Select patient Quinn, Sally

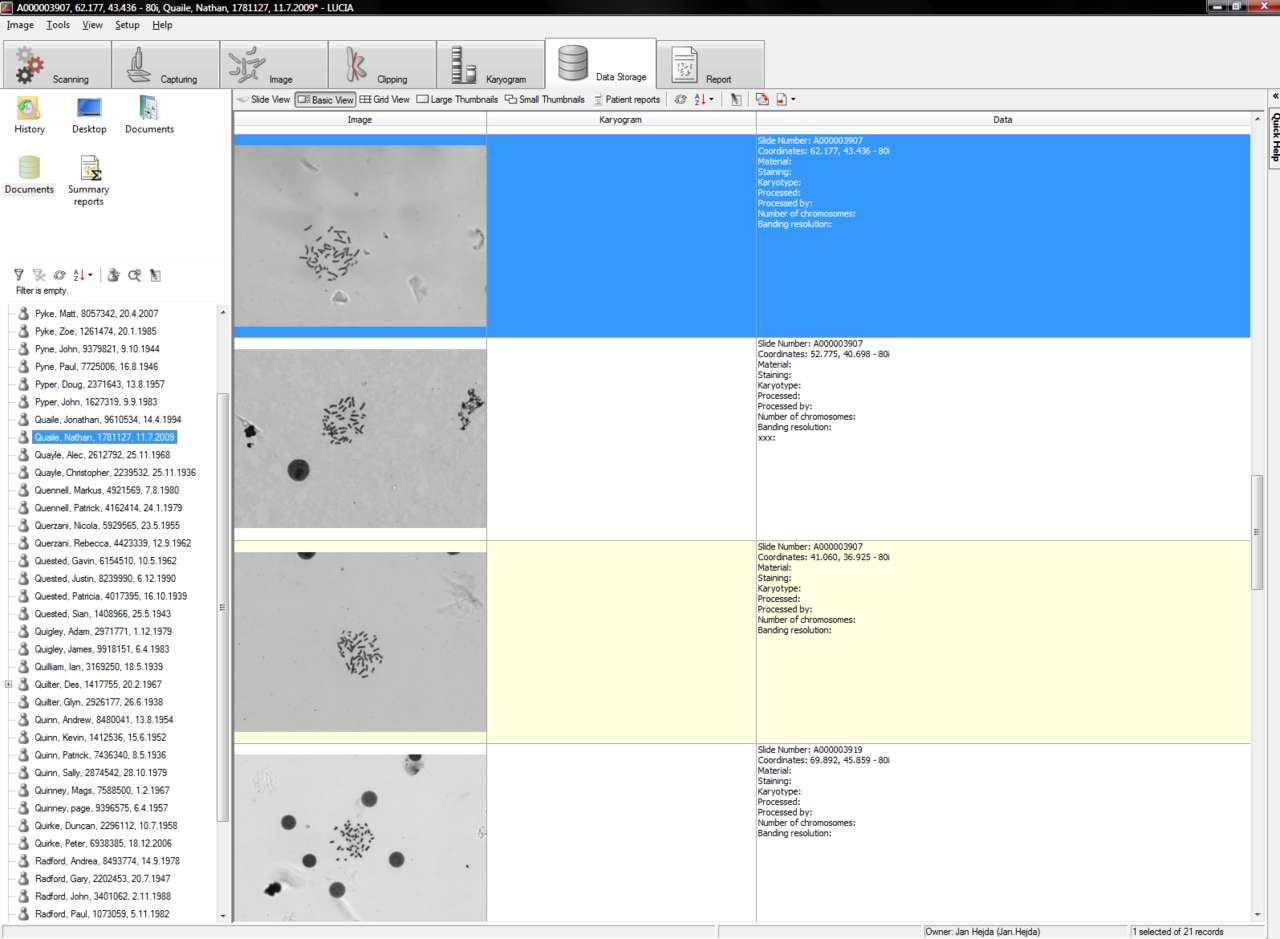coord(100,773)
